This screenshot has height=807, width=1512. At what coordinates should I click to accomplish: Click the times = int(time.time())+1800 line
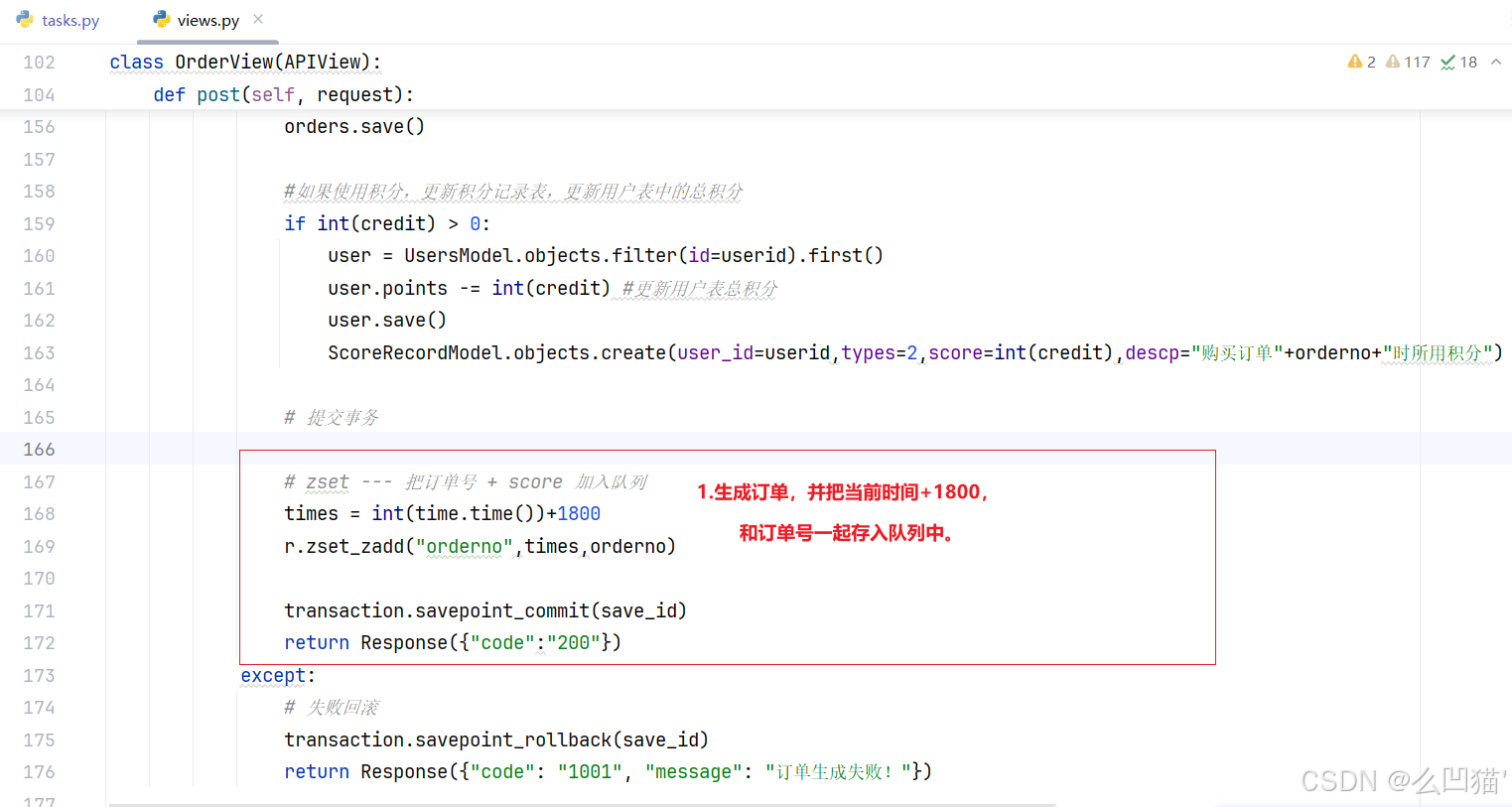(x=442, y=513)
